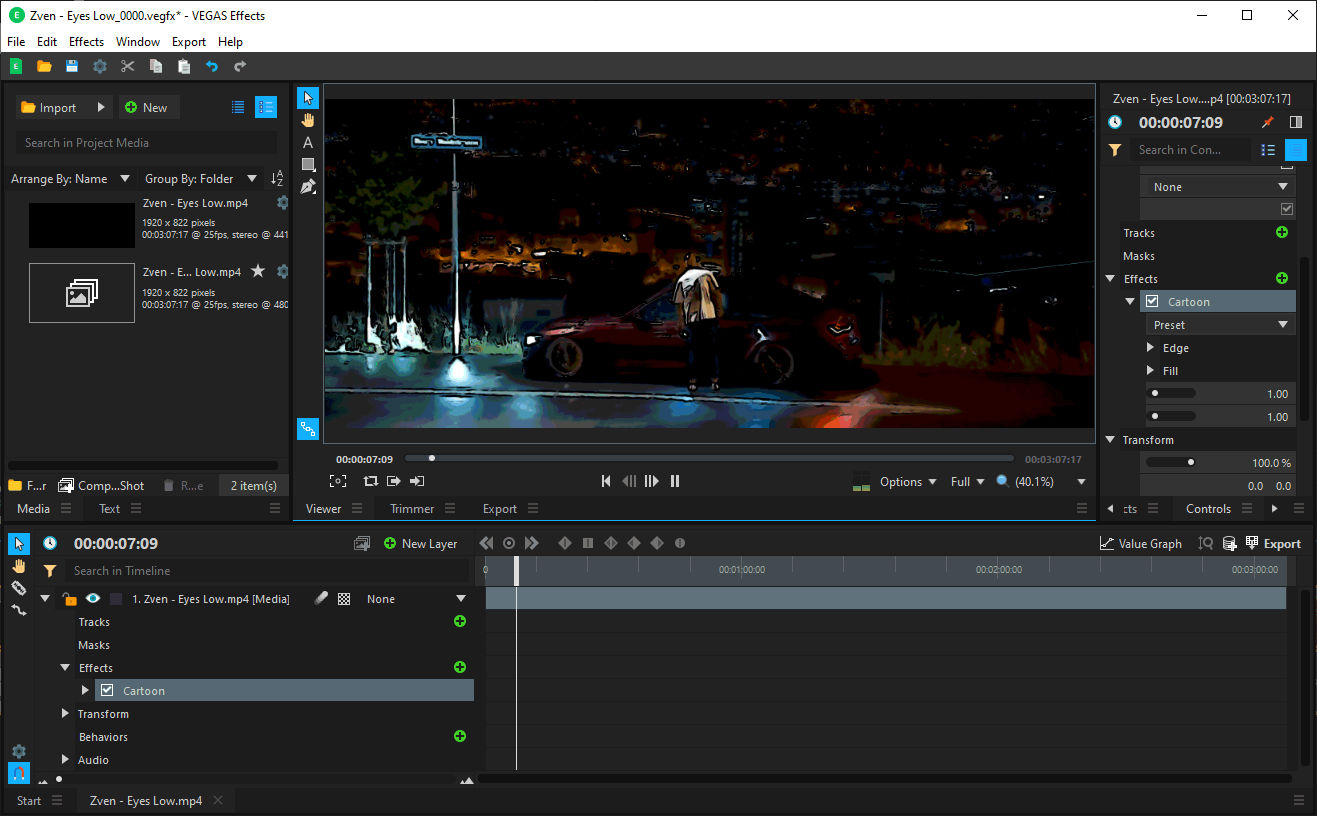Choose the Rectangle mask tool
1317x816 pixels.
(x=307, y=165)
